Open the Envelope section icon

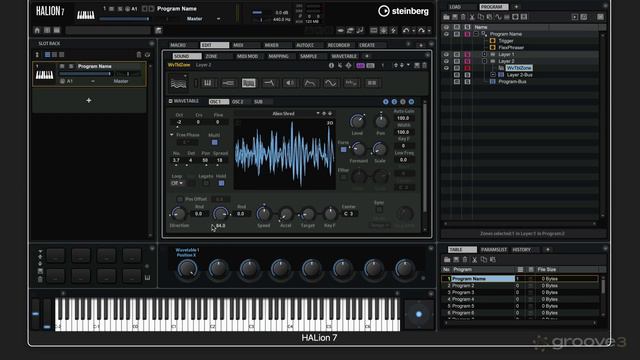pos(310,83)
